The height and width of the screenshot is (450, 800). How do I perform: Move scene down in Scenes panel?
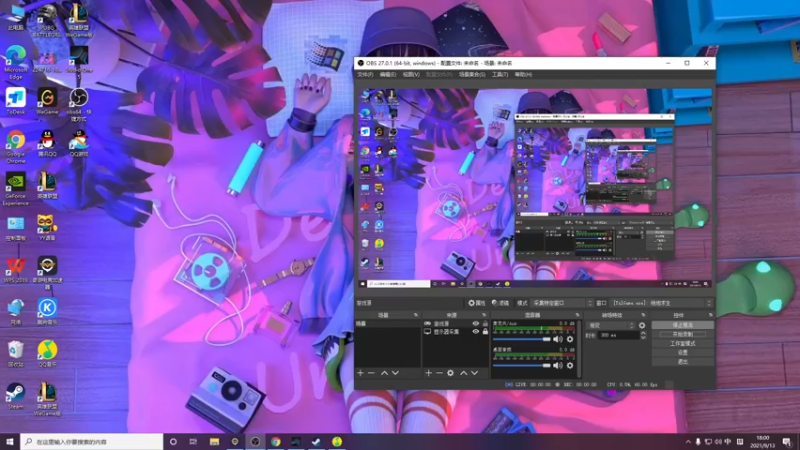395,373
